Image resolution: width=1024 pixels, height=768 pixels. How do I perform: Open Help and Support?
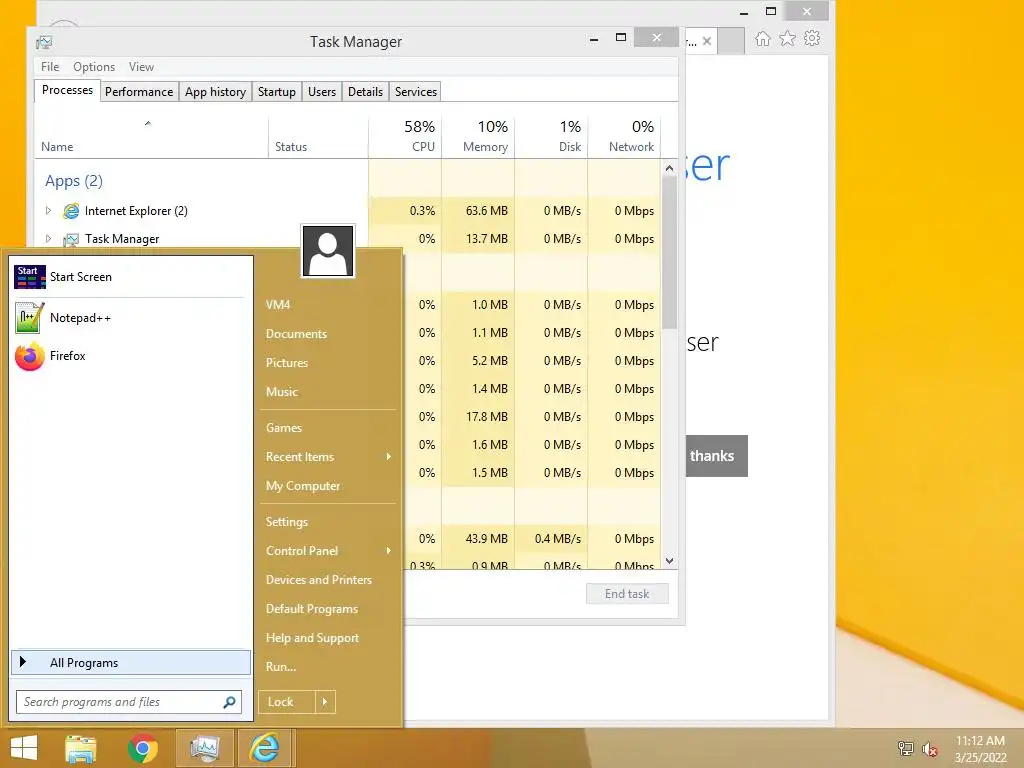pos(312,638)
